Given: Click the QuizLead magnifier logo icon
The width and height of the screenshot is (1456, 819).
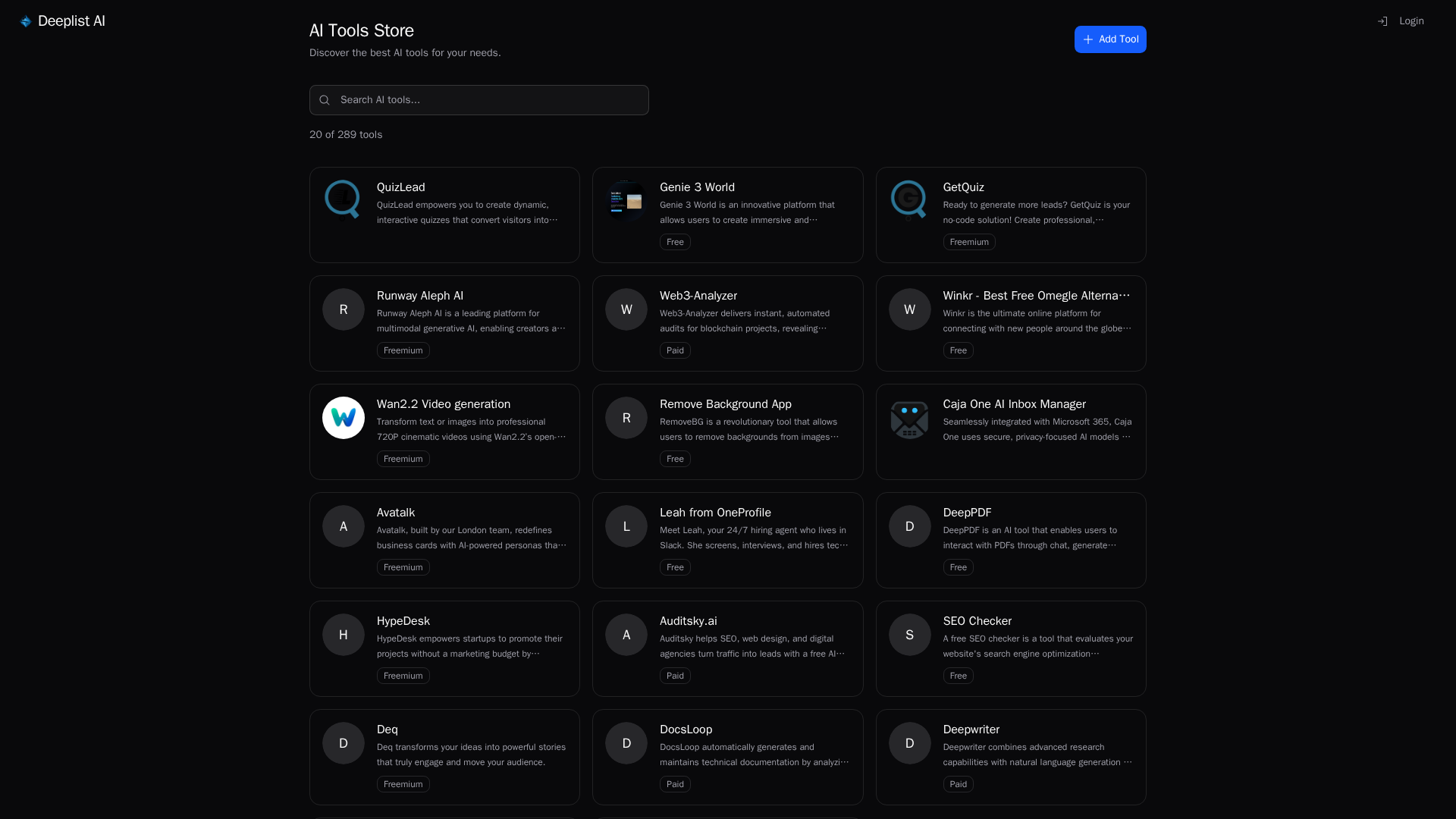Looking at the screenshot, I should pyautogui.click(x=343, y=199).
